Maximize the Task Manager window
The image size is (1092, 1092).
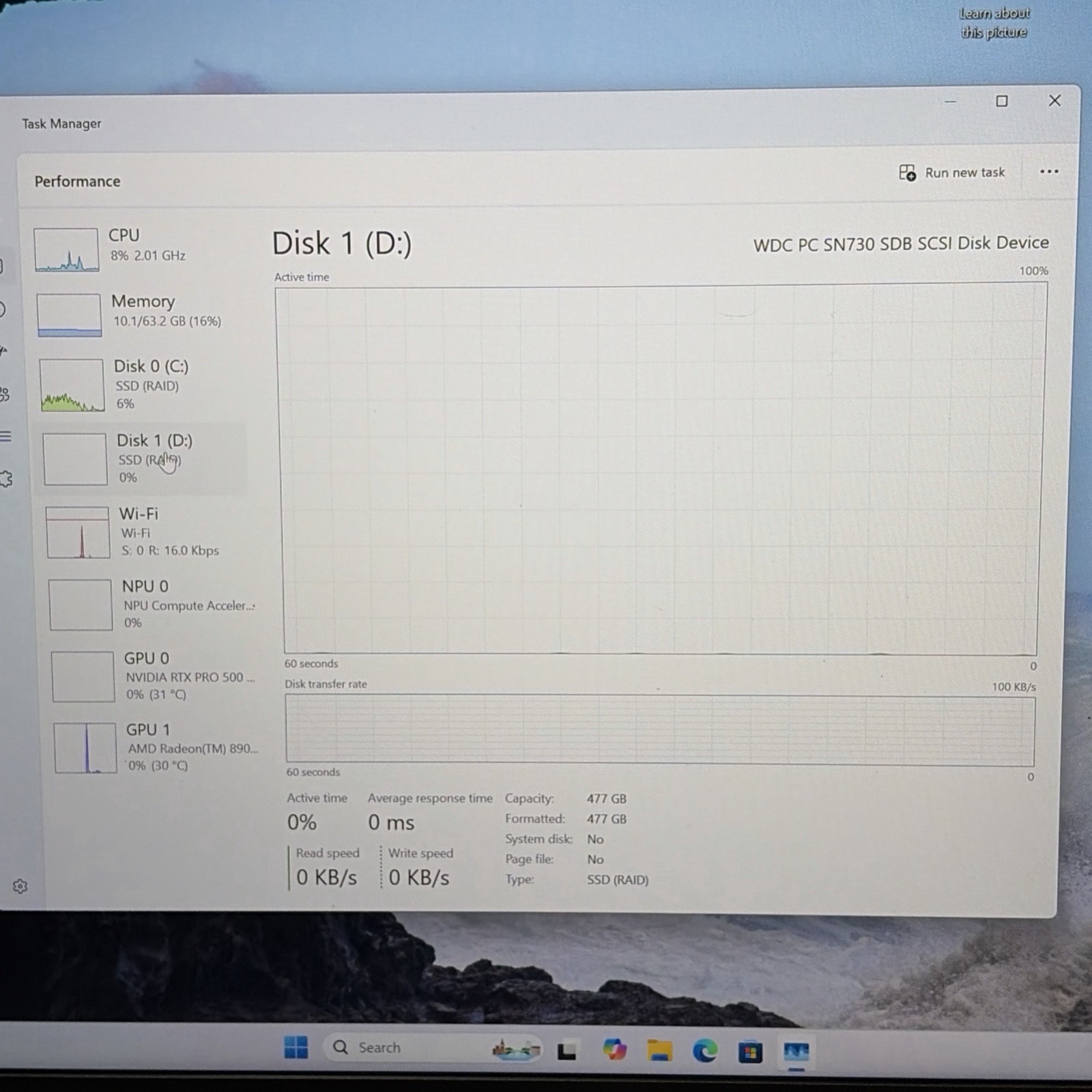point(1001,101)
